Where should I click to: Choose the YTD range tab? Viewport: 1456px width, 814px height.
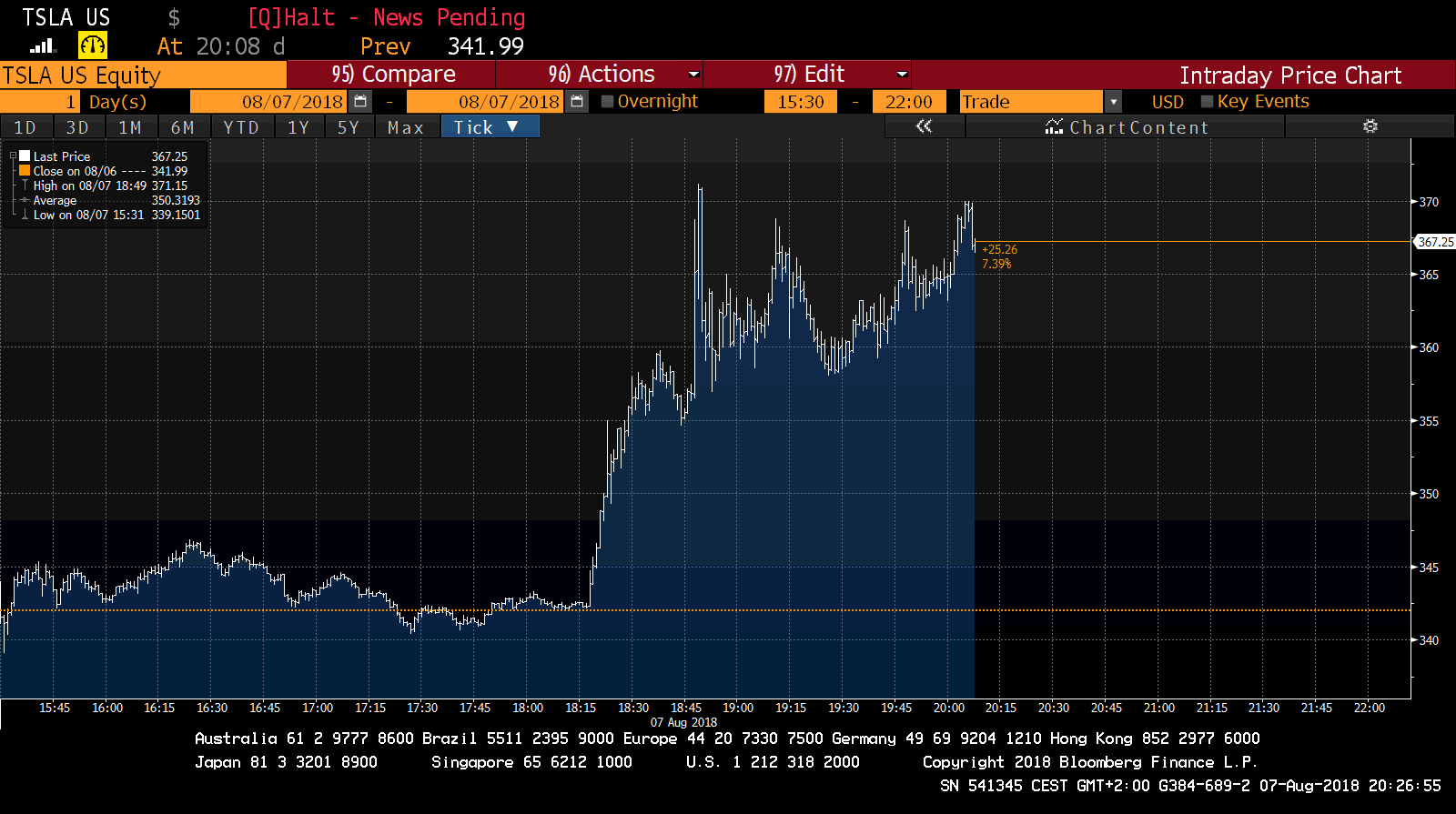[242, 127]
